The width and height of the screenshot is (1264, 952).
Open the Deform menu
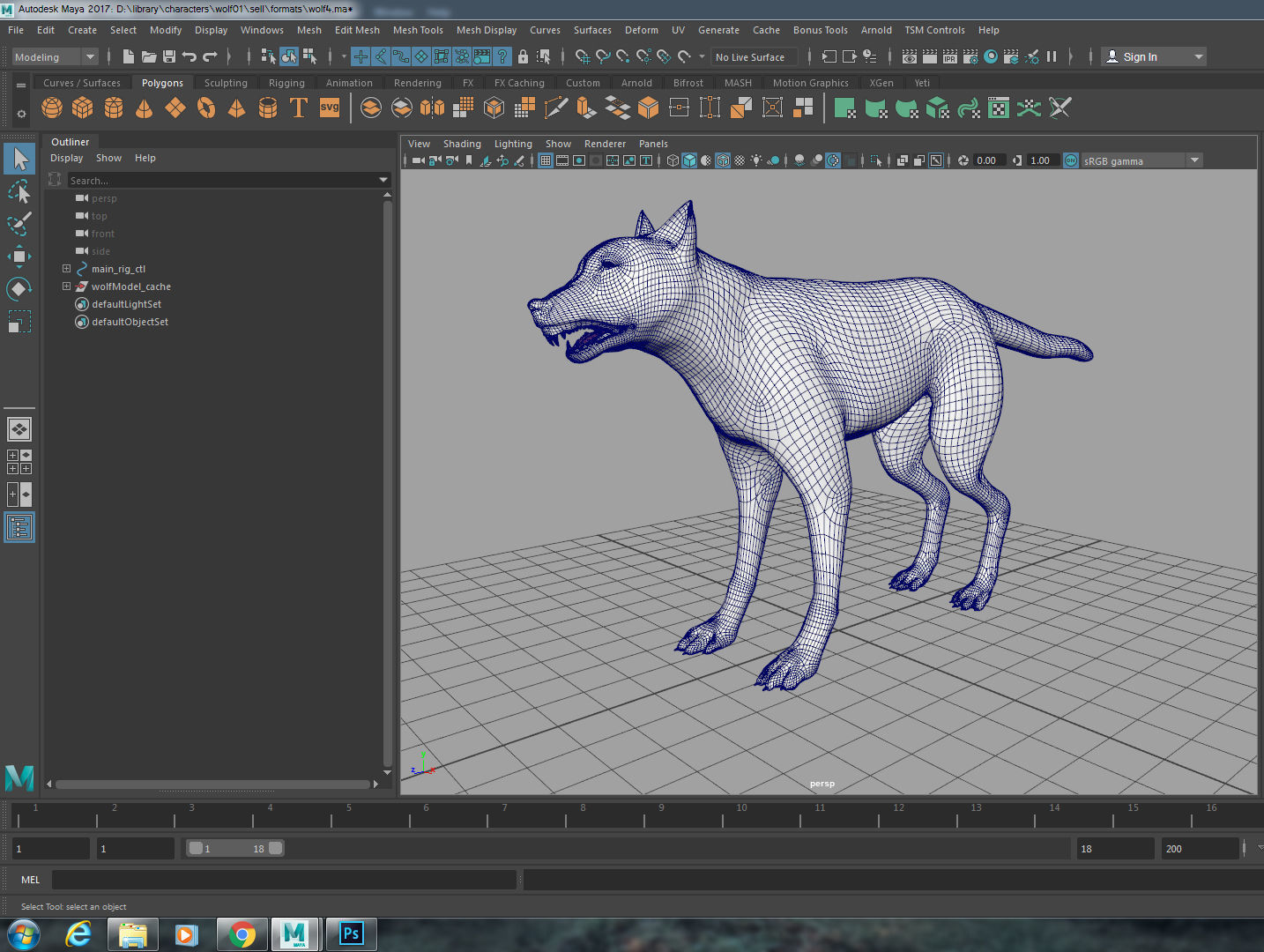[642, 30]
